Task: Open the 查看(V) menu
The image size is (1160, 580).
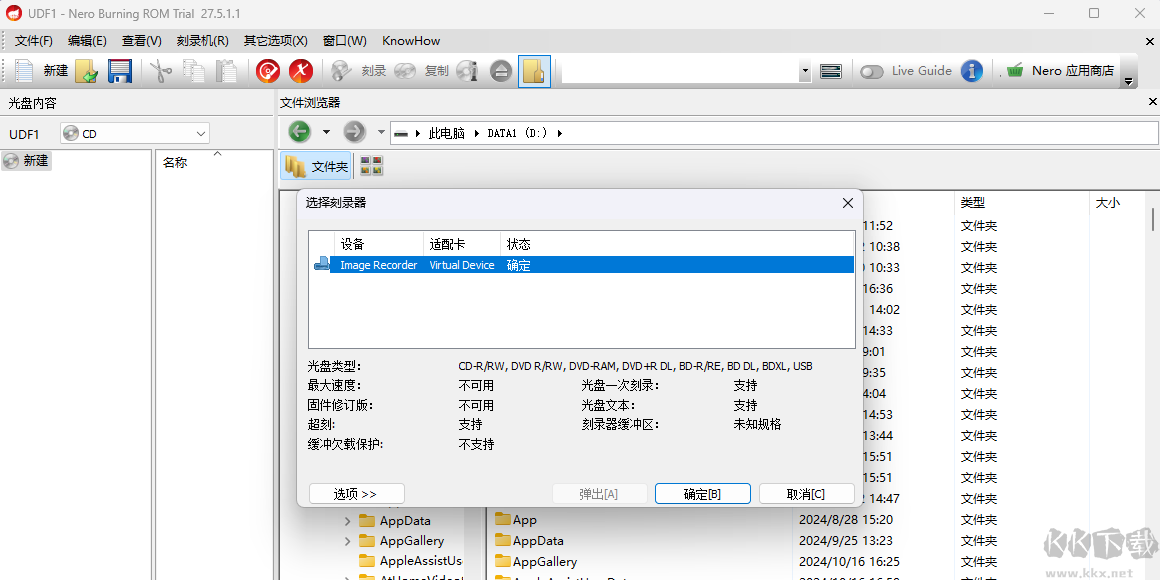Action: (142, 41)
